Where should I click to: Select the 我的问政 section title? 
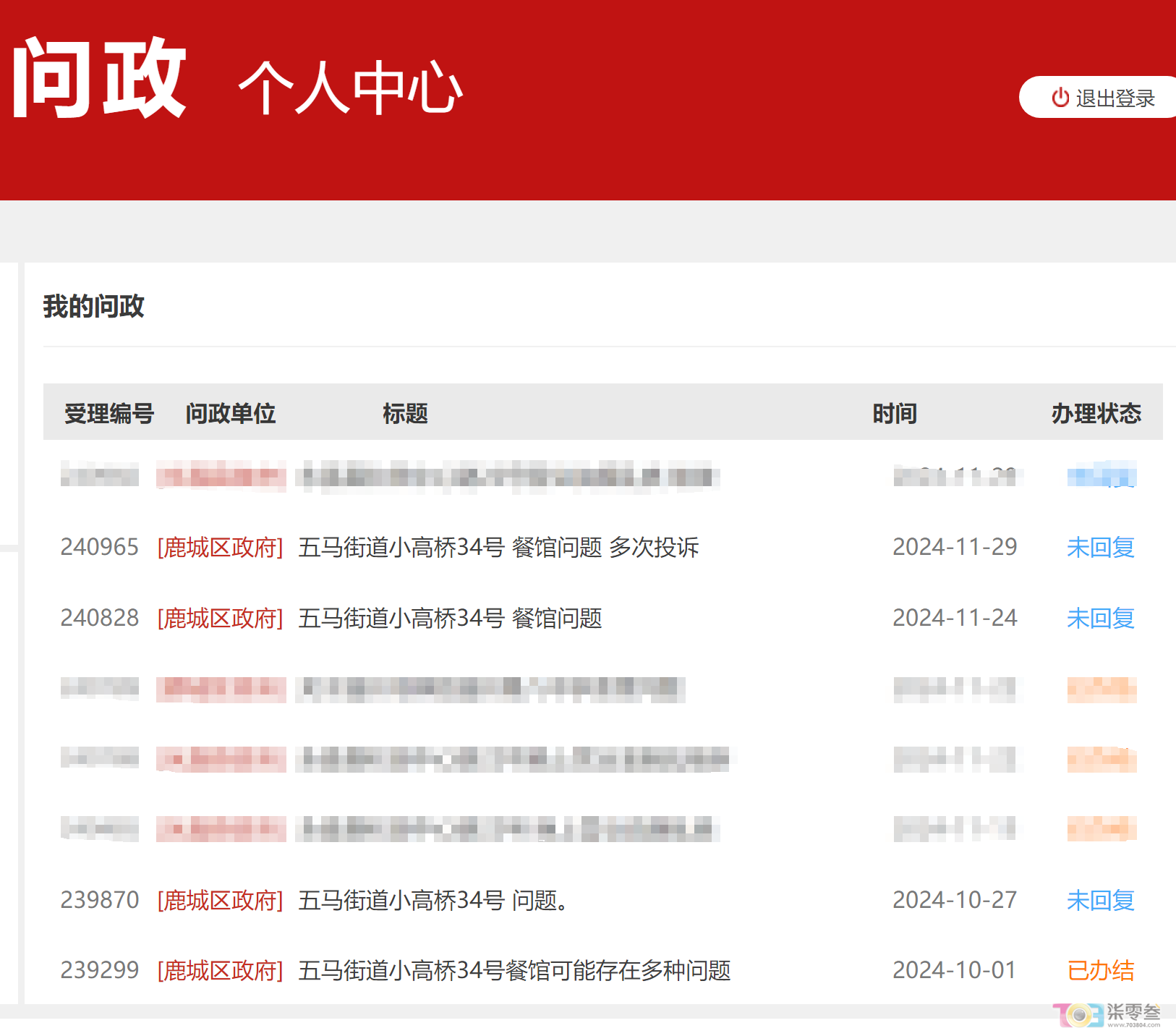coord(93,306)
